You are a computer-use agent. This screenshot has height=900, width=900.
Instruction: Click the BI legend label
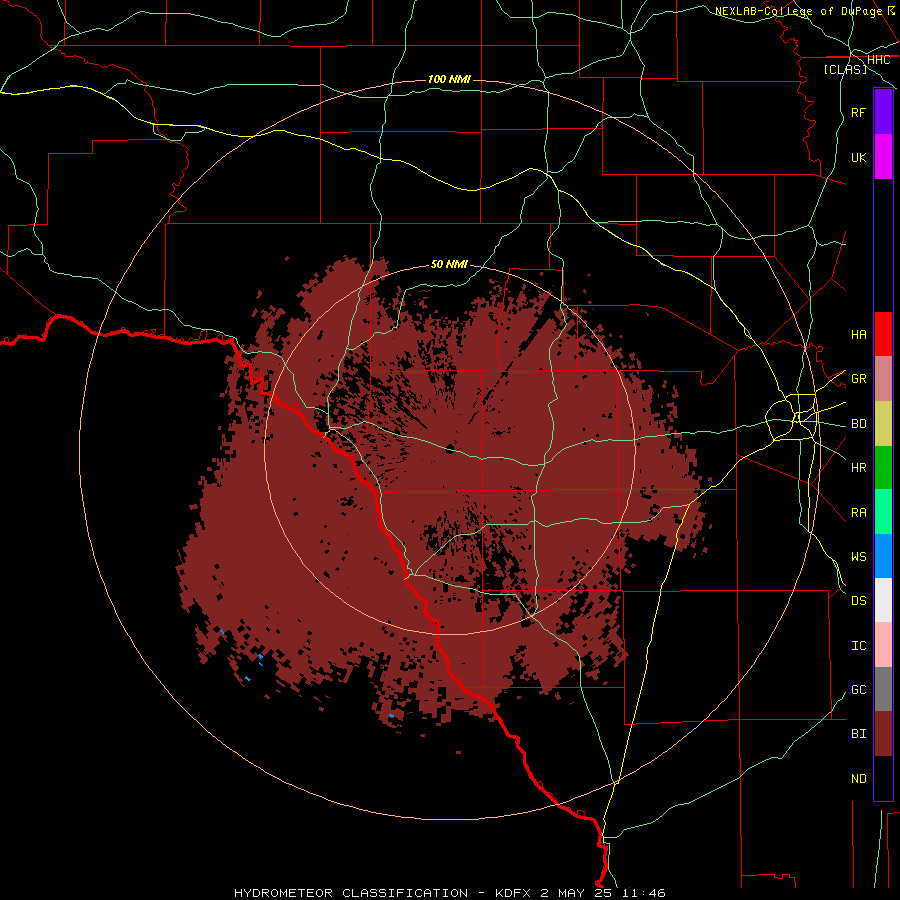coord(859,734)
